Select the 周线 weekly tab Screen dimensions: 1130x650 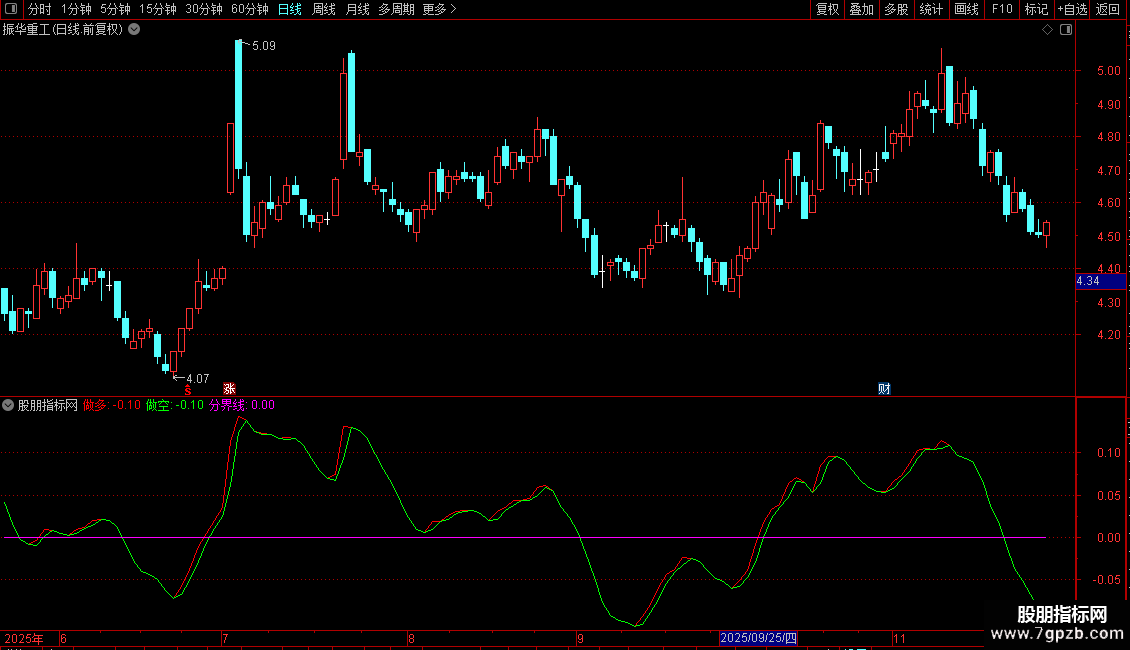(x=324, y=9)
